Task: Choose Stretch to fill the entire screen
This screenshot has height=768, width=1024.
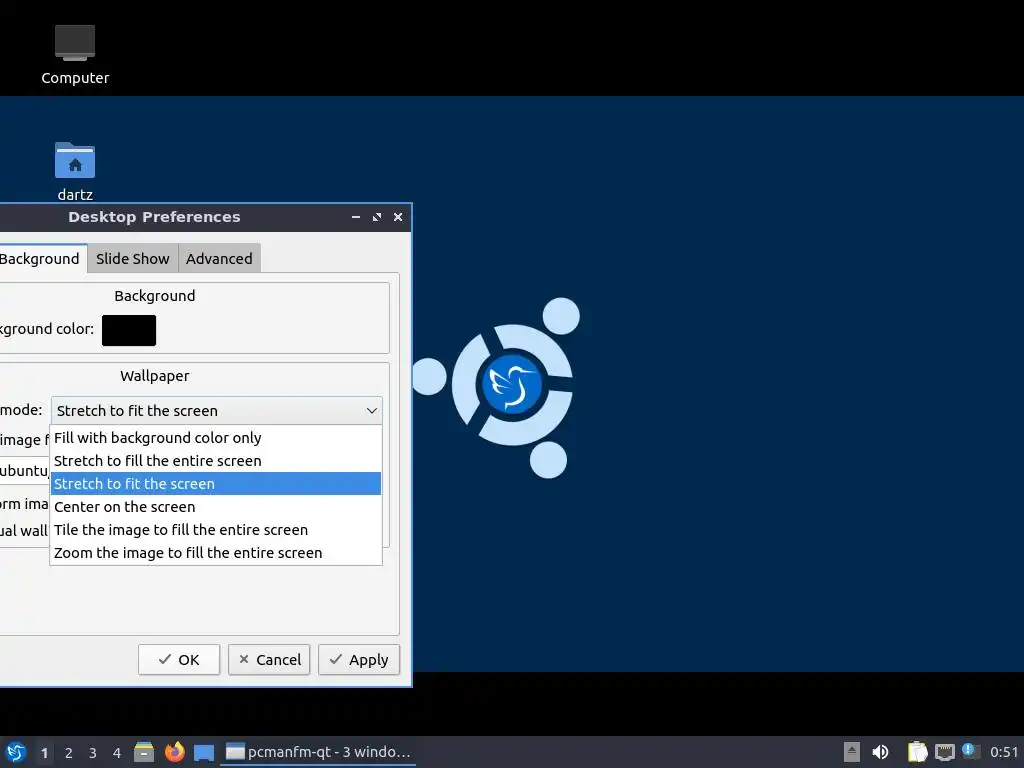Action: (216, 460)
